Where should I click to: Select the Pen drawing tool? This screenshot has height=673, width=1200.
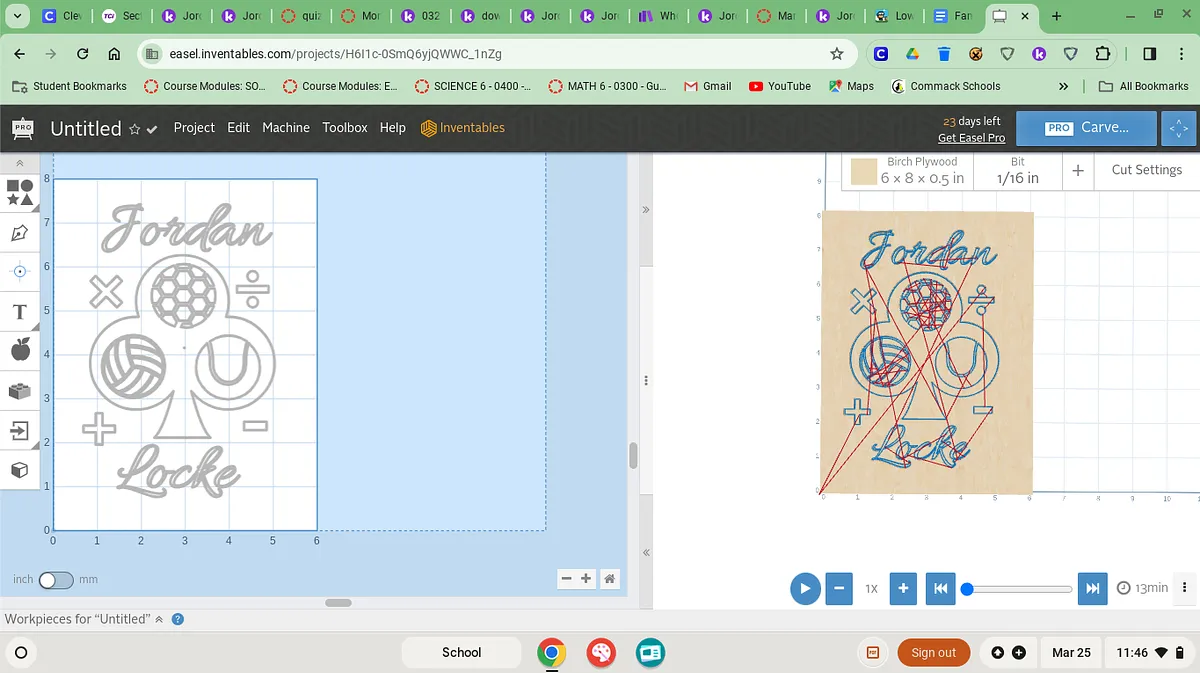pyautogui.click(x=19, y=233)
